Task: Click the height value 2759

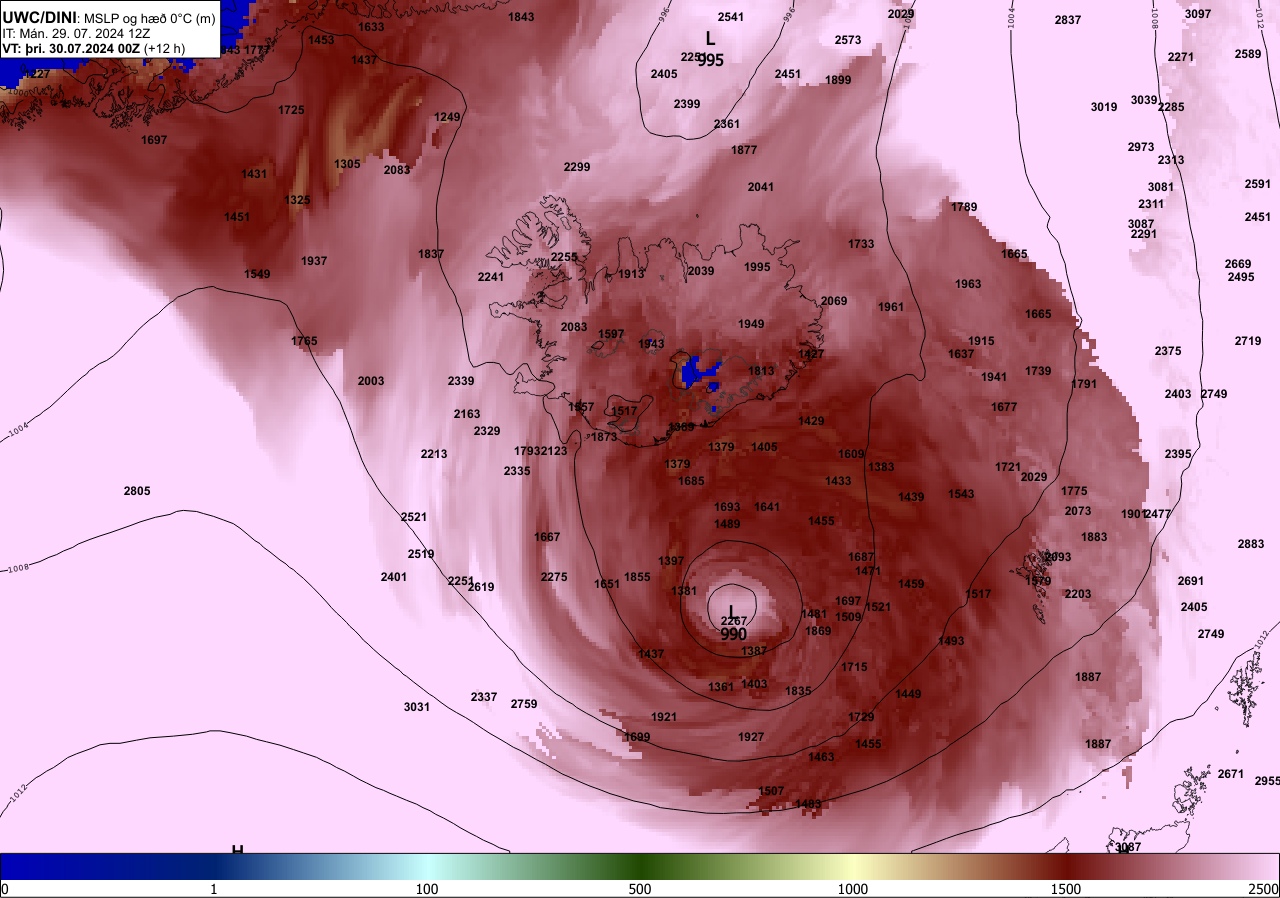Action: [x=524, y=704]
